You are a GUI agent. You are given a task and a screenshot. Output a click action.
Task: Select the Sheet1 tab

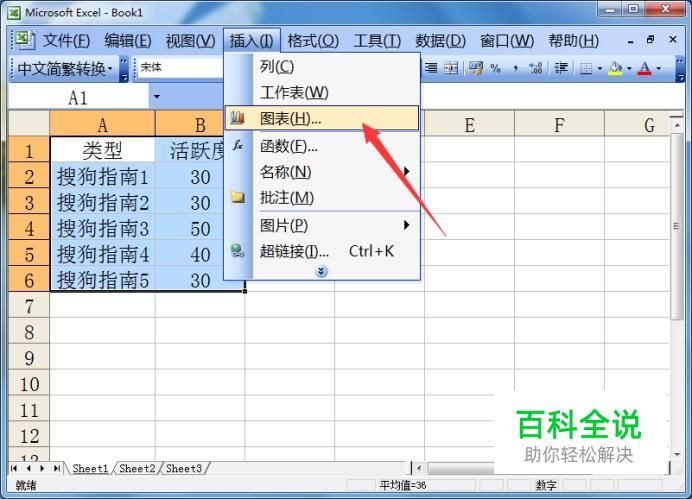90,468
